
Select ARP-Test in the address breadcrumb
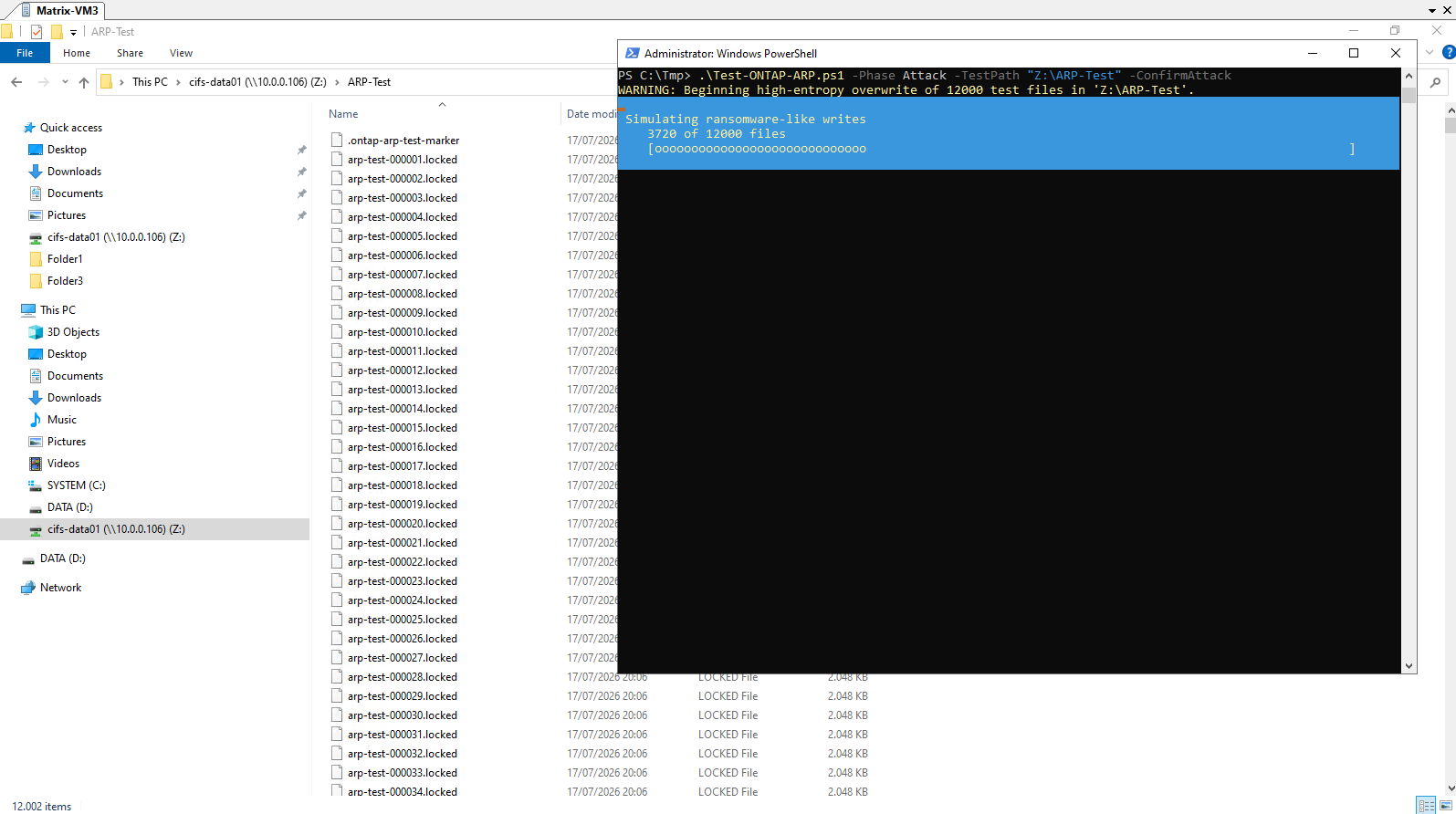pyautogui.click(x=369, y=82)
